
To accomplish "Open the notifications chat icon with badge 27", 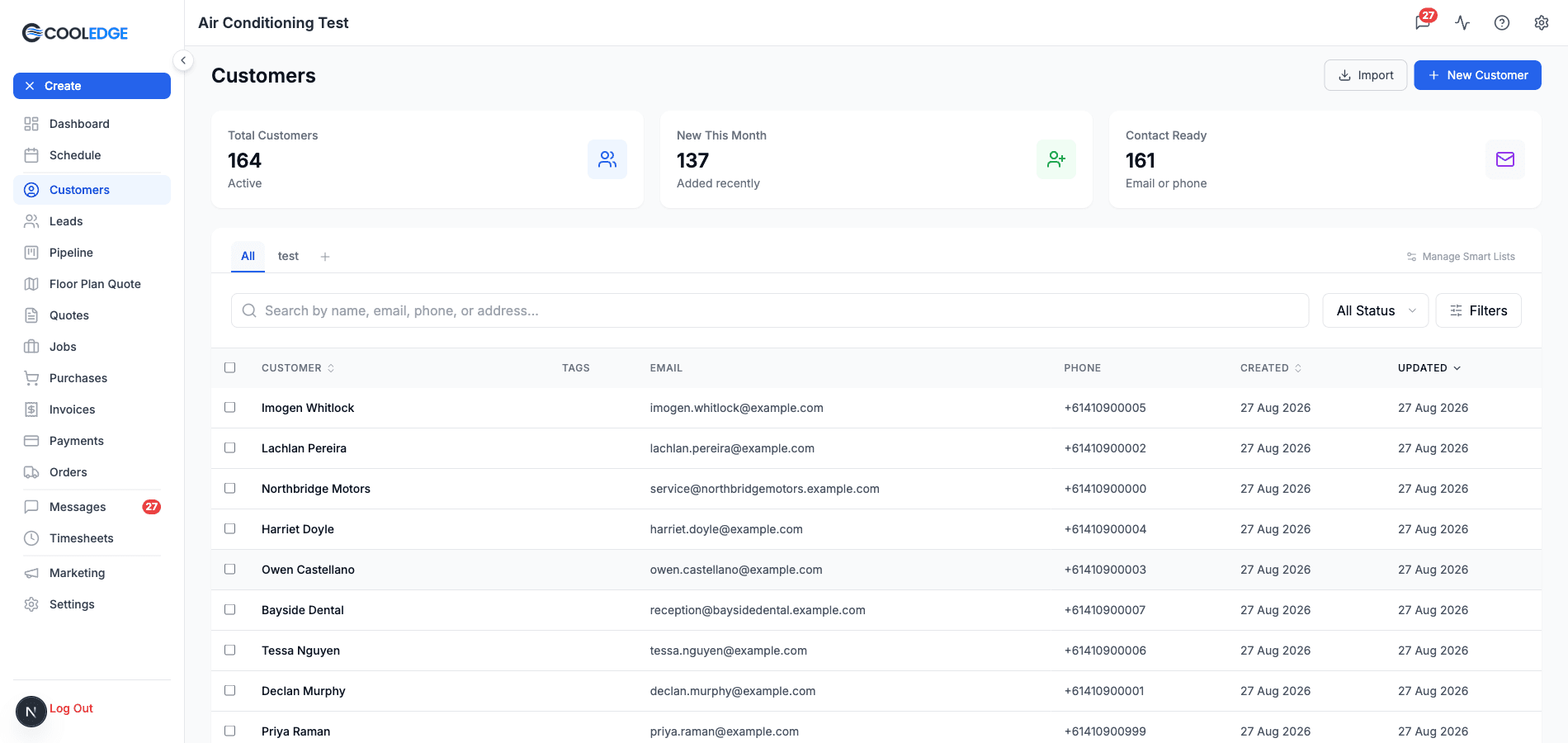I will pos(1423,22).
